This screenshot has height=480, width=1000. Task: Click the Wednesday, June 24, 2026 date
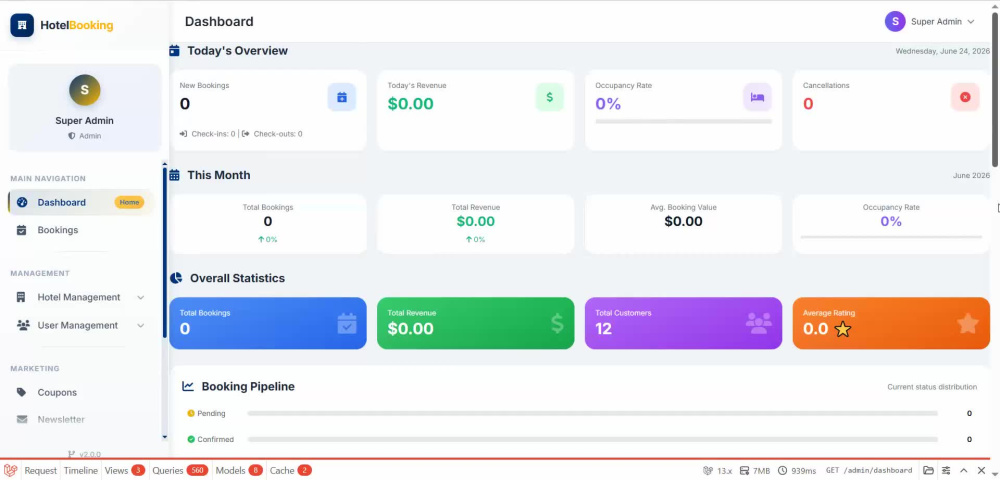[x=943, y=51]
